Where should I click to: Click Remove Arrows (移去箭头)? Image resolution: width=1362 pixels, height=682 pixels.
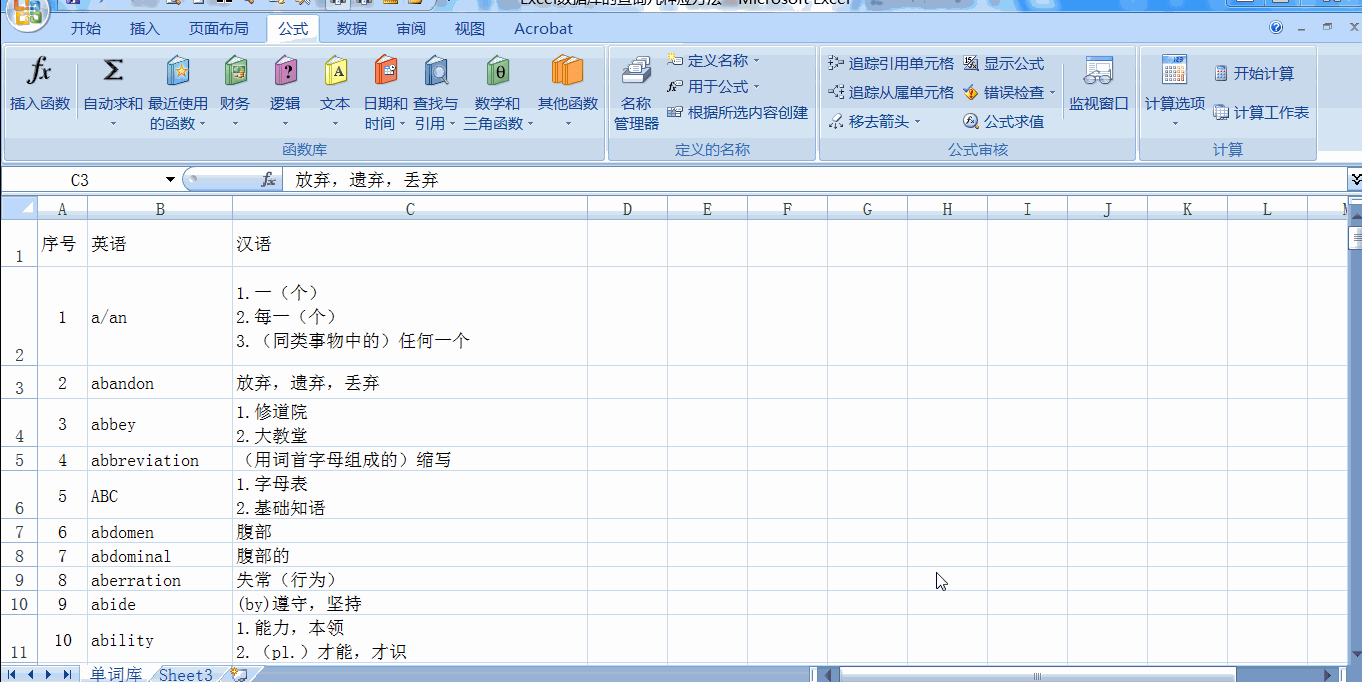[875, 122]
